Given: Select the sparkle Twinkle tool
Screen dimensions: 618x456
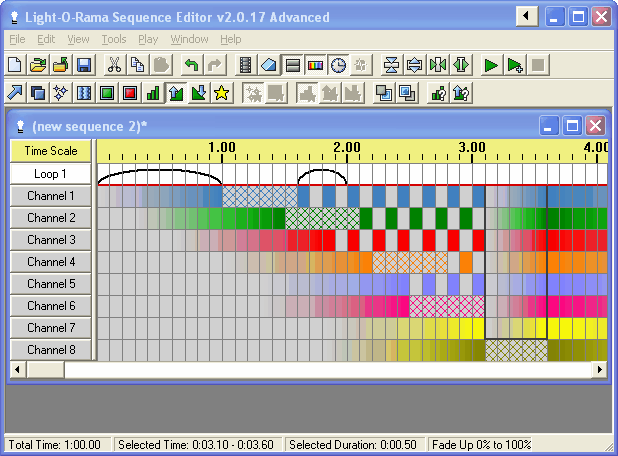Looking at the screenshot, I should pos(60,93).
